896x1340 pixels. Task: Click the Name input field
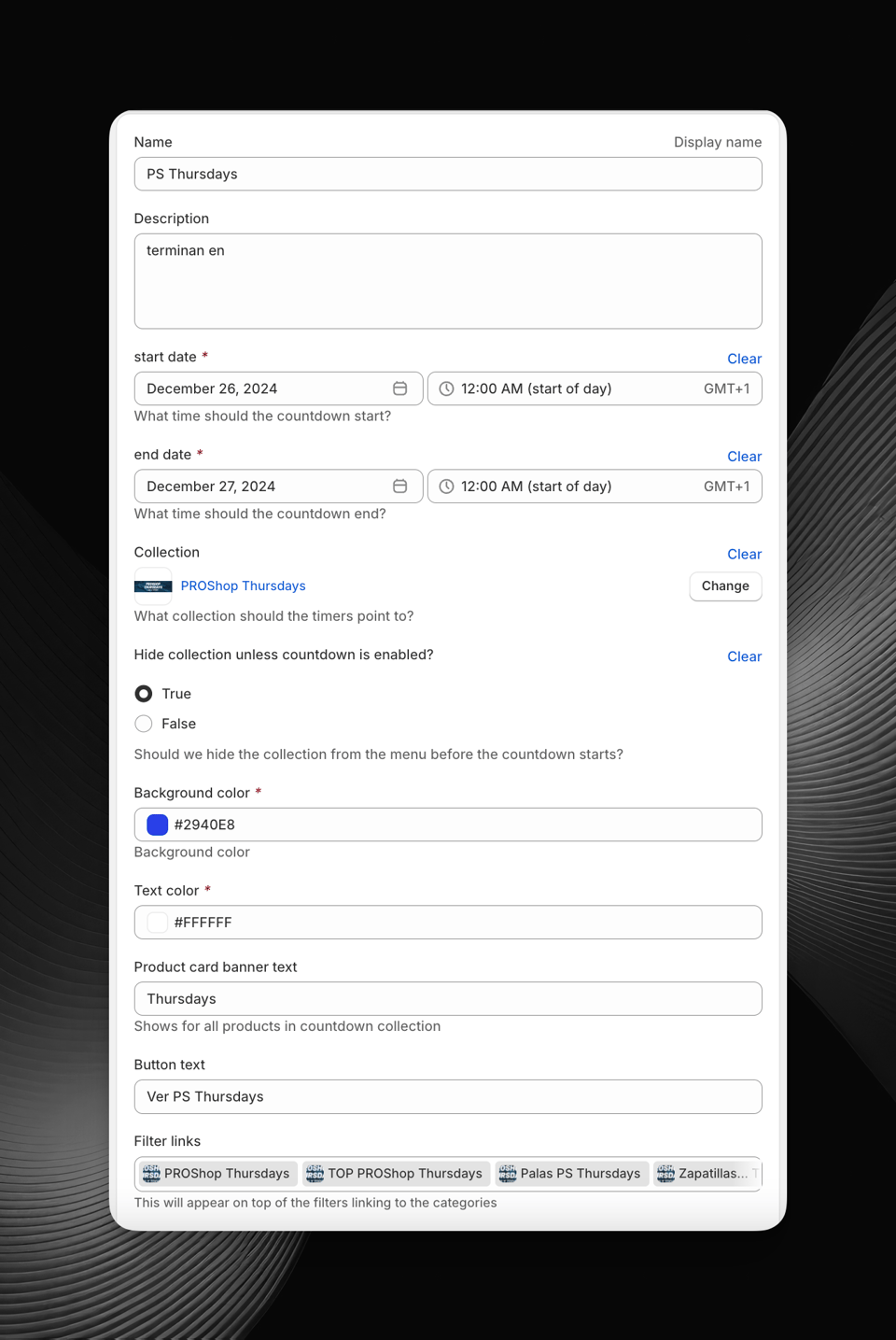448,174
